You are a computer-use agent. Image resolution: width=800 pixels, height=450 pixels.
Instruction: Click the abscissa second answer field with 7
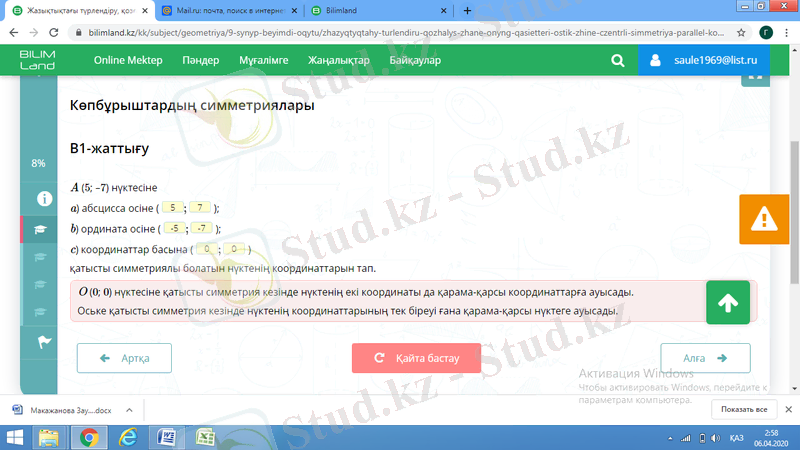[200, 208]
